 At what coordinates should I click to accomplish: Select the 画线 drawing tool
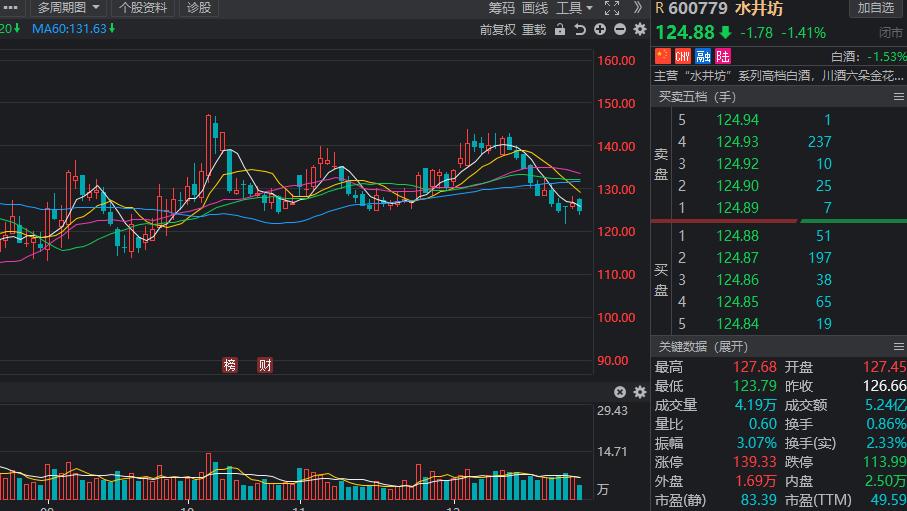tap(534, 8)
